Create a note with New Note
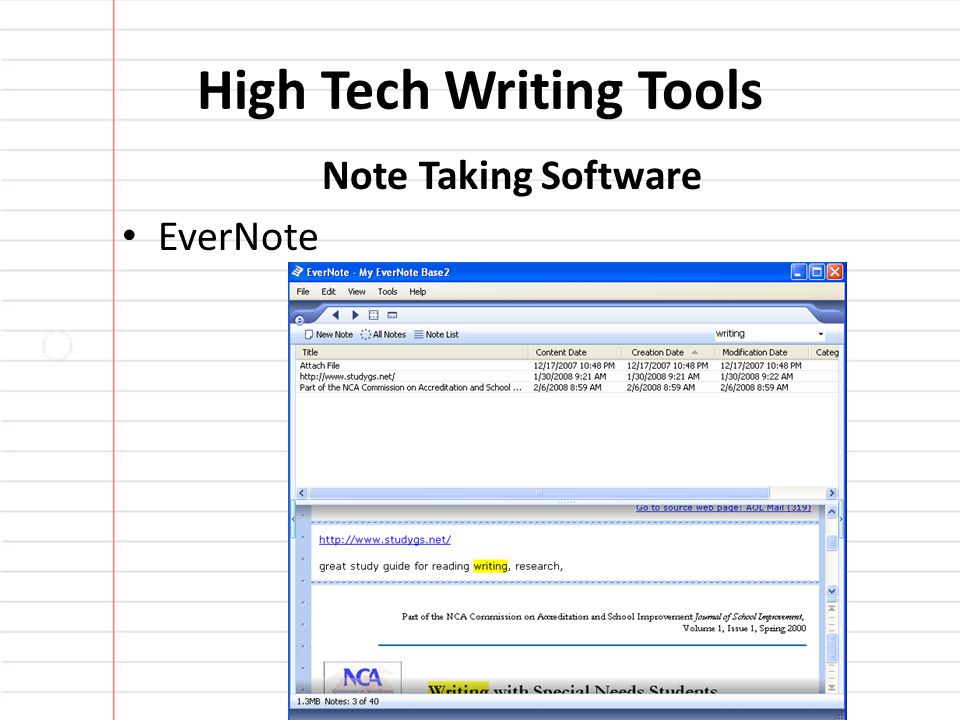This screenshot has height=720, width=960. (x=329, y=334)
